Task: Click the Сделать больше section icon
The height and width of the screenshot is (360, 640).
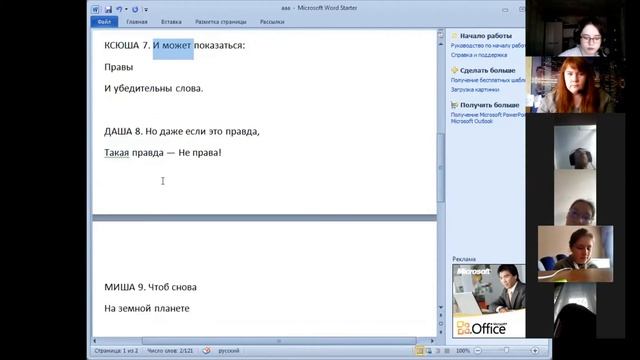Action: click(x=454, y=70)
